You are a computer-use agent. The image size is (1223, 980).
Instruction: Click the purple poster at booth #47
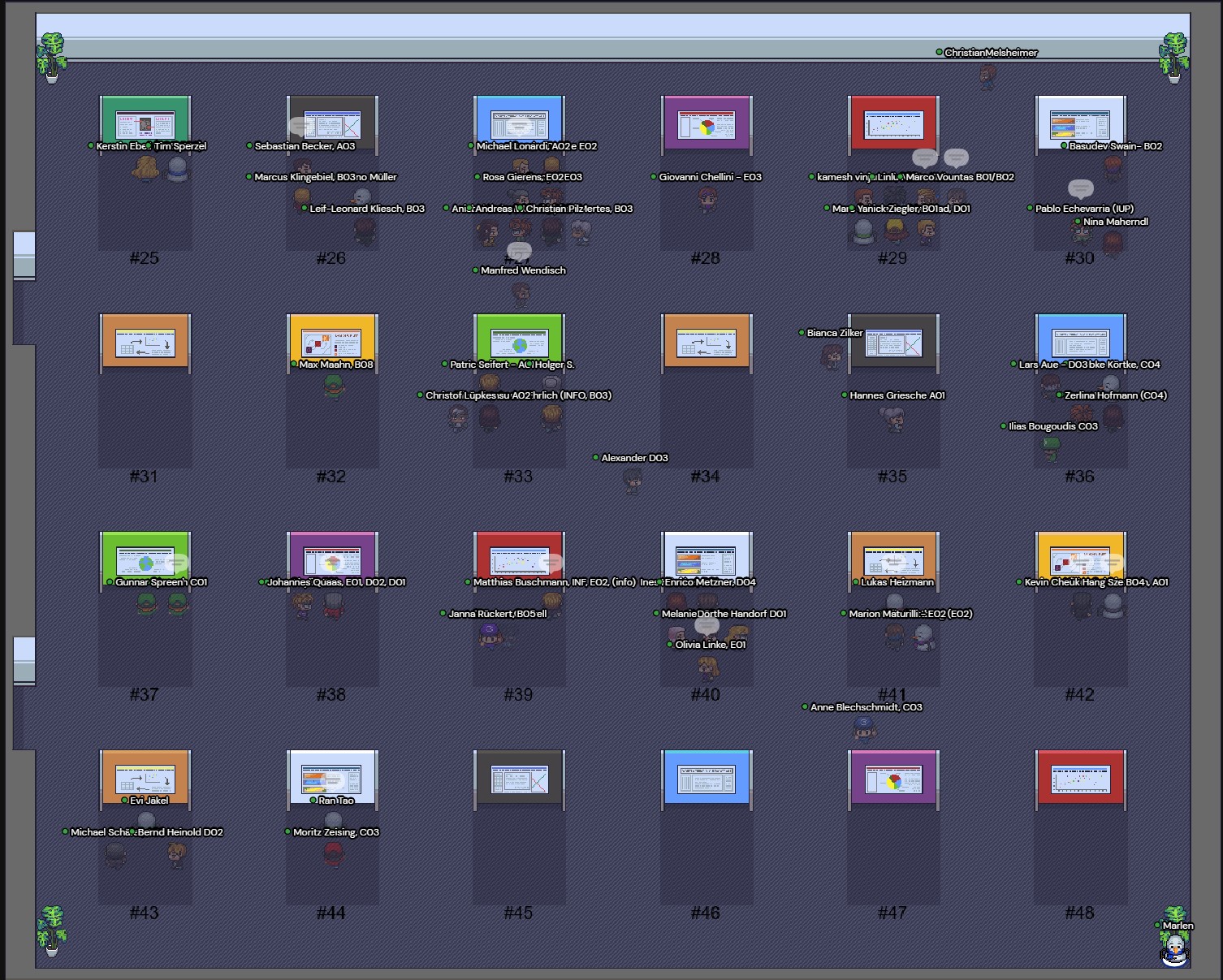(x=893, y=780)
